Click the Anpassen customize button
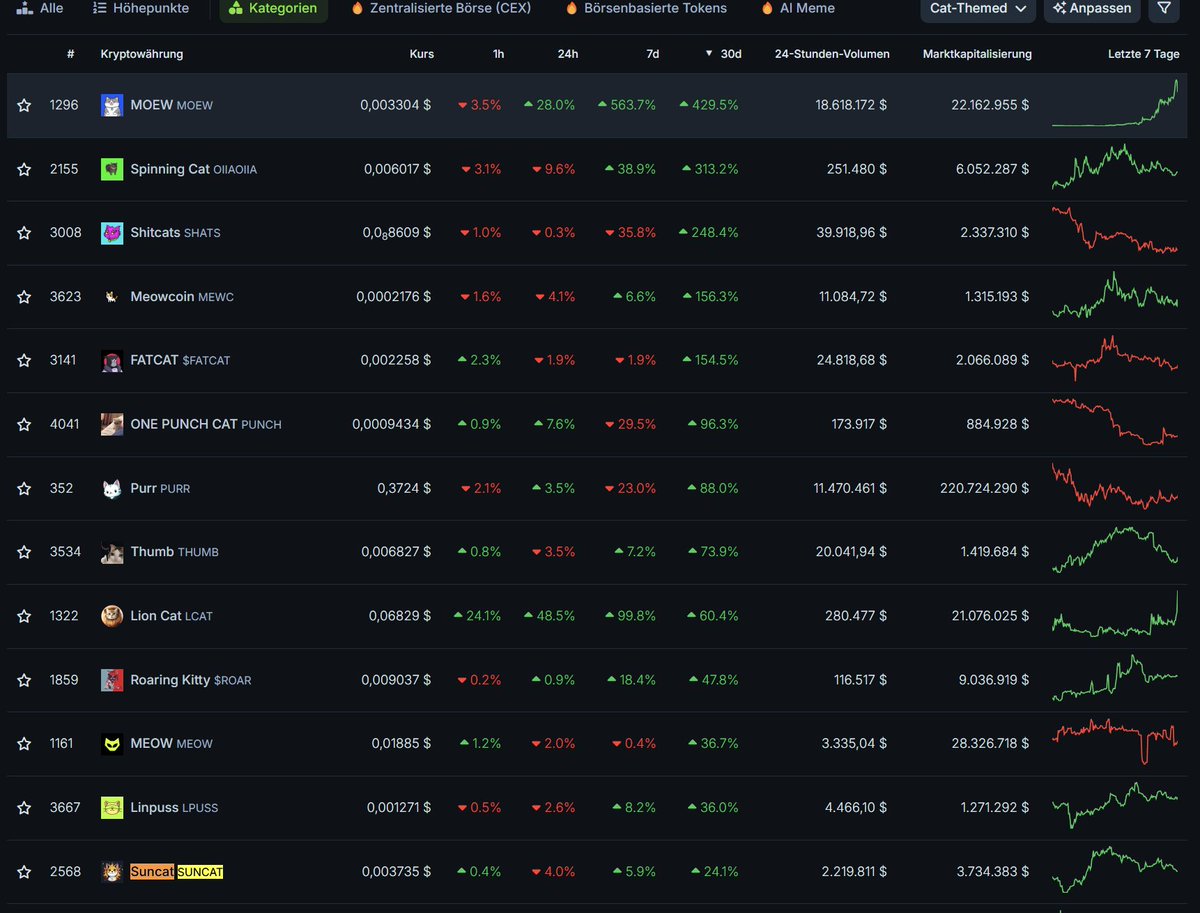The height and width of the screenshot is (913, 1200). [1091, 9]
